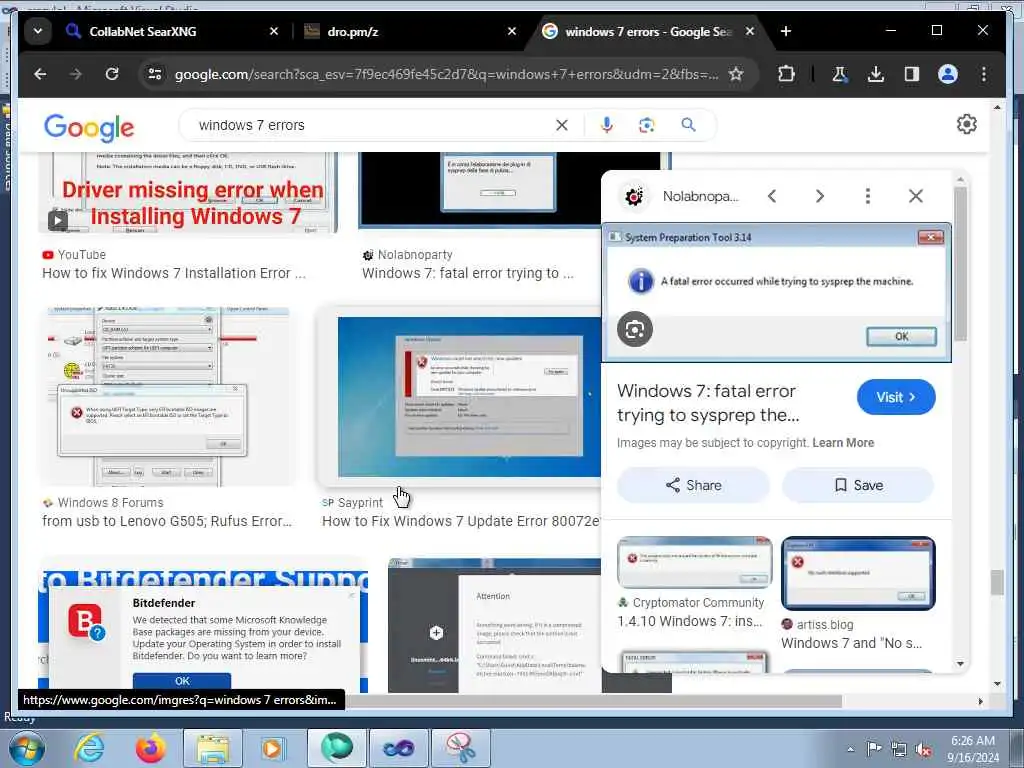This screenshot has height=768, width=1024.
Task: View site information icon in address bar
Action: [x=155, y=74]
